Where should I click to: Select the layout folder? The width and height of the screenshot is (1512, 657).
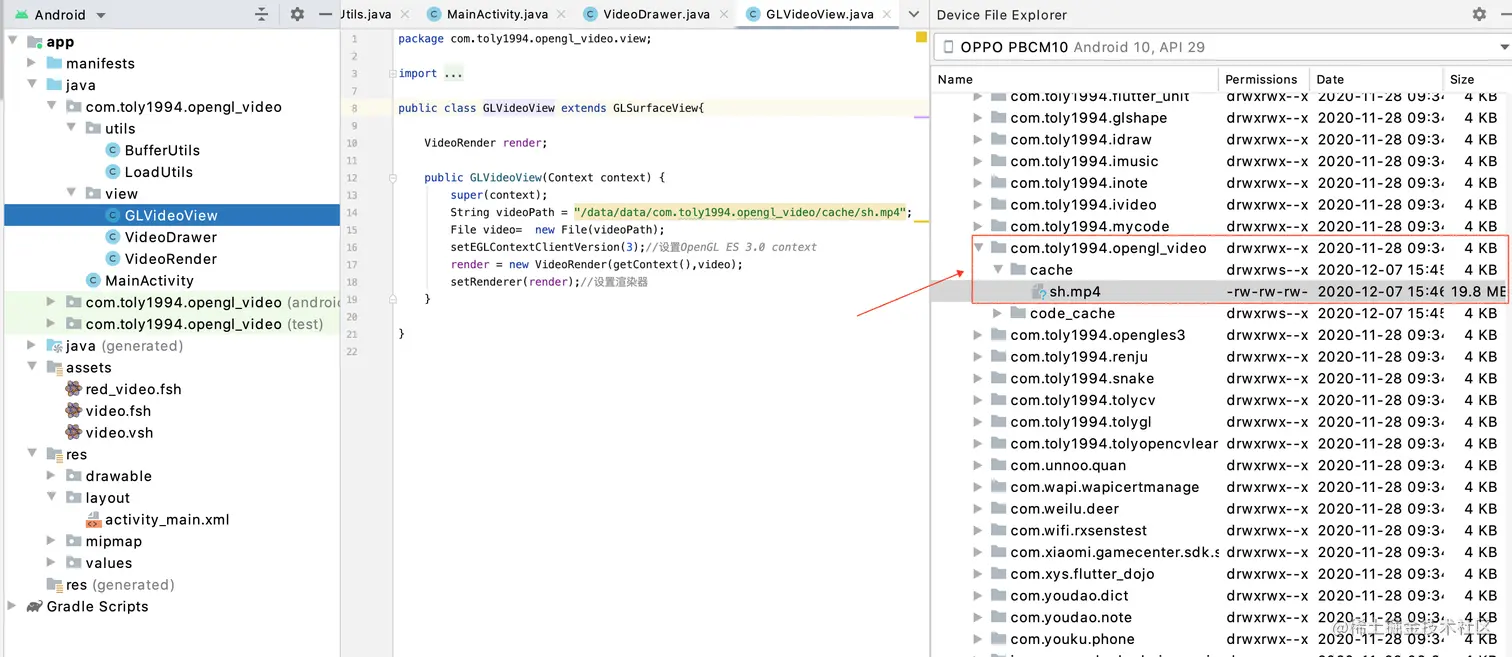click(108, 498)
